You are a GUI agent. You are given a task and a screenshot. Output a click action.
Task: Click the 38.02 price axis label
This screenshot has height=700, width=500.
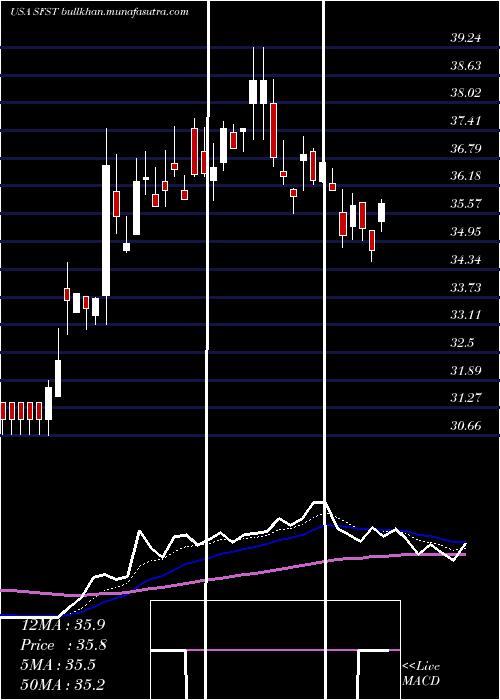[466, 93]
